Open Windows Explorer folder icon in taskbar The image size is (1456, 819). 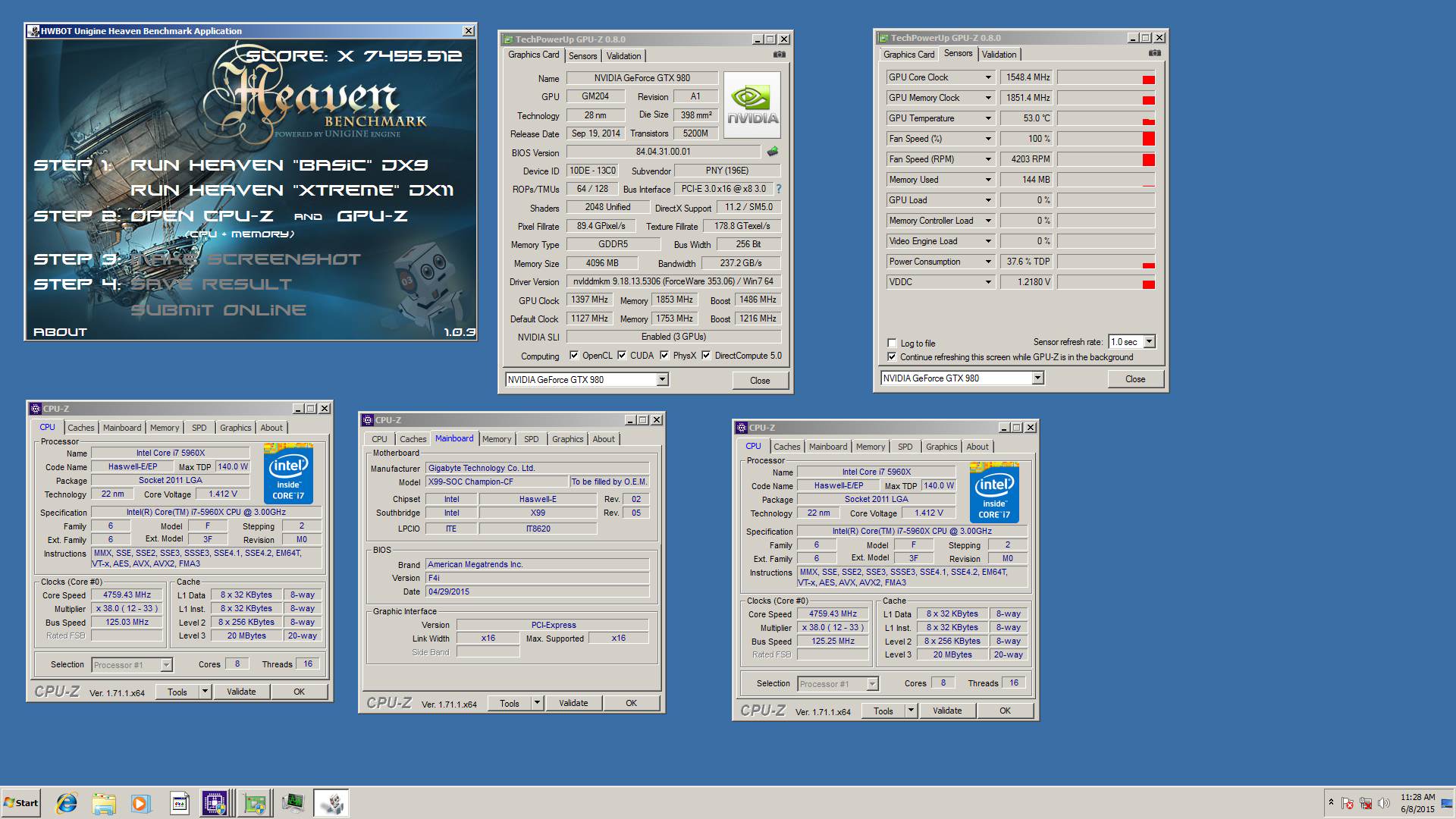pyautogui.click(x=104, y=803)
